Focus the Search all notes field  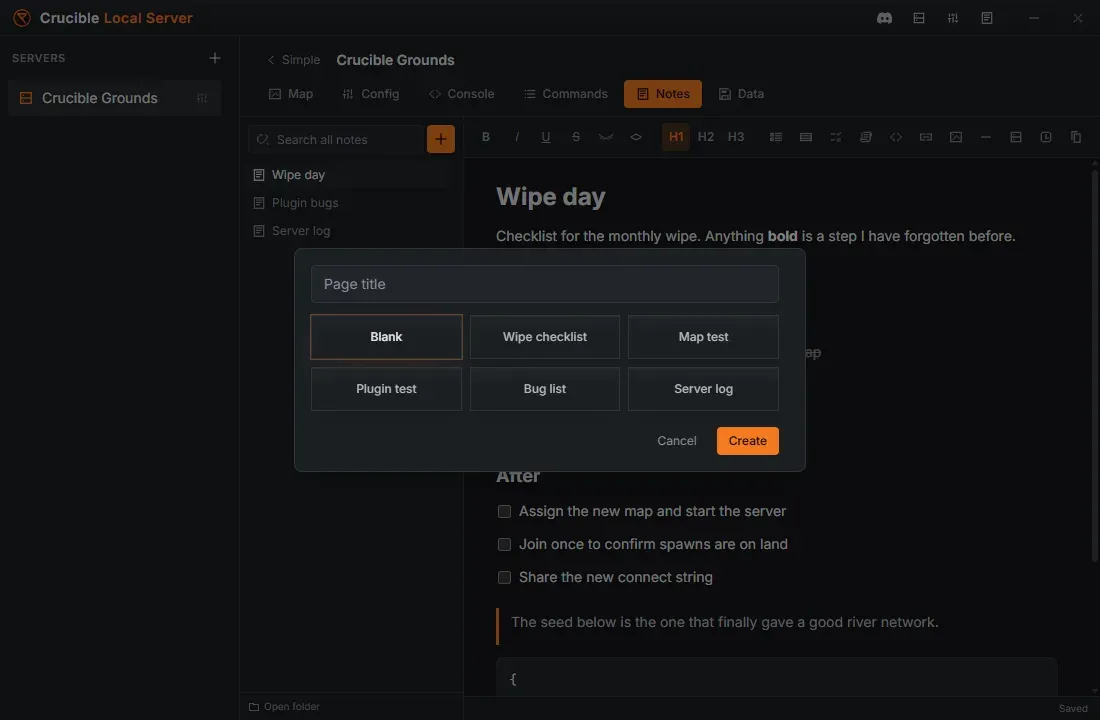point(336,140)
